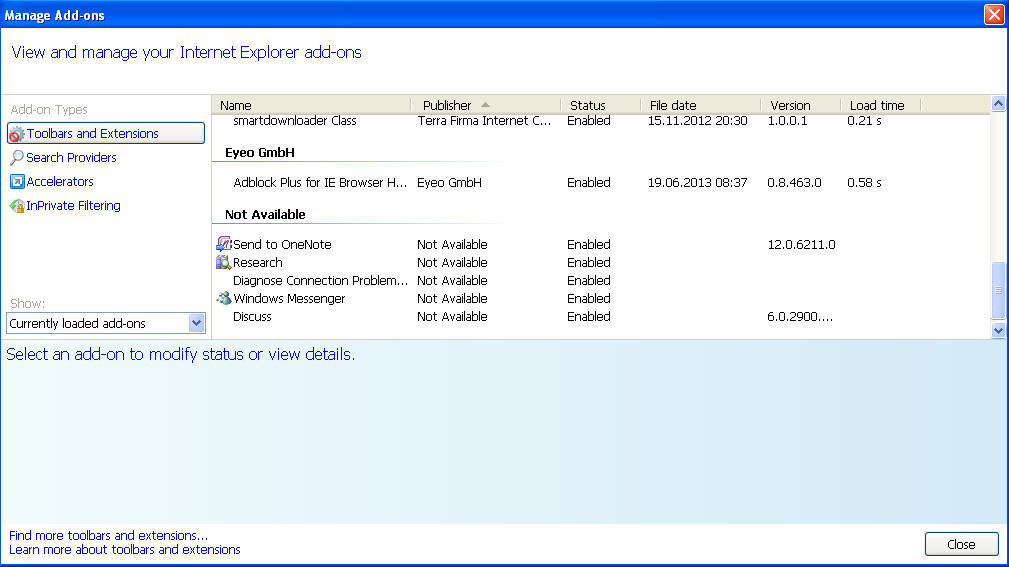Select the Send to OneNote add-on
Image resolution: width=1009 pixels, height=567 pixels.
tap(600, 244)
